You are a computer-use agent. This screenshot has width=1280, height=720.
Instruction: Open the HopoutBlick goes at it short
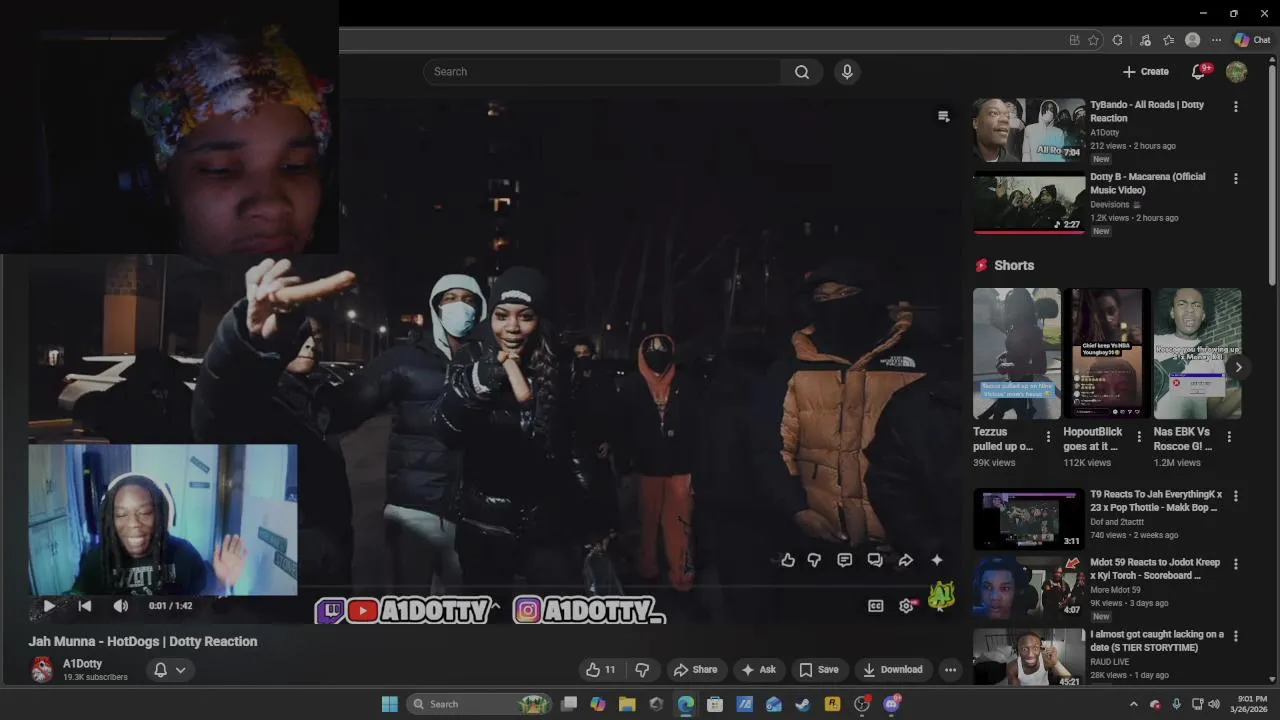[1107, 354]
